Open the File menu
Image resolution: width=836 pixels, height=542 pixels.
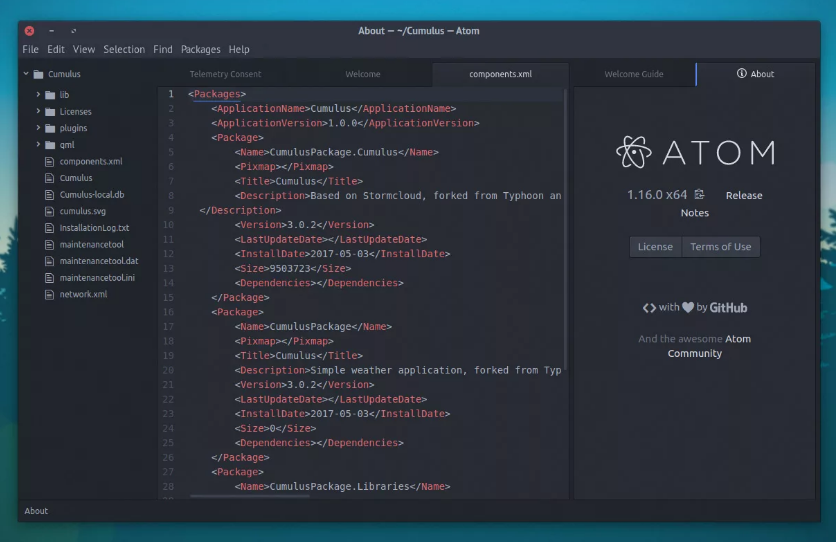pos(30,49)
